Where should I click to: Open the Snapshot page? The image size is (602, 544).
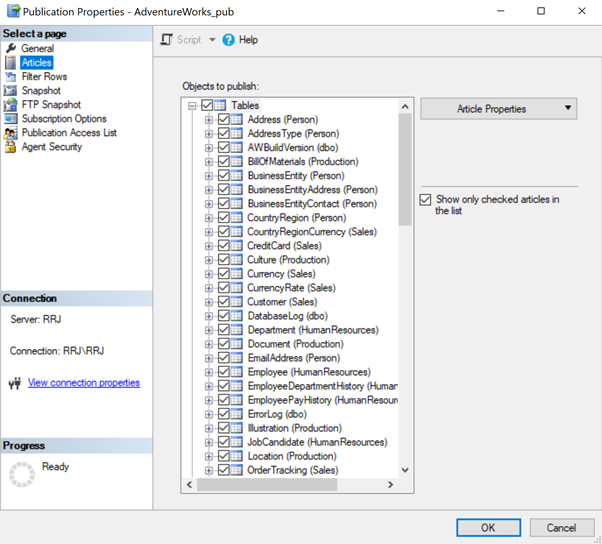click(41, 91)
